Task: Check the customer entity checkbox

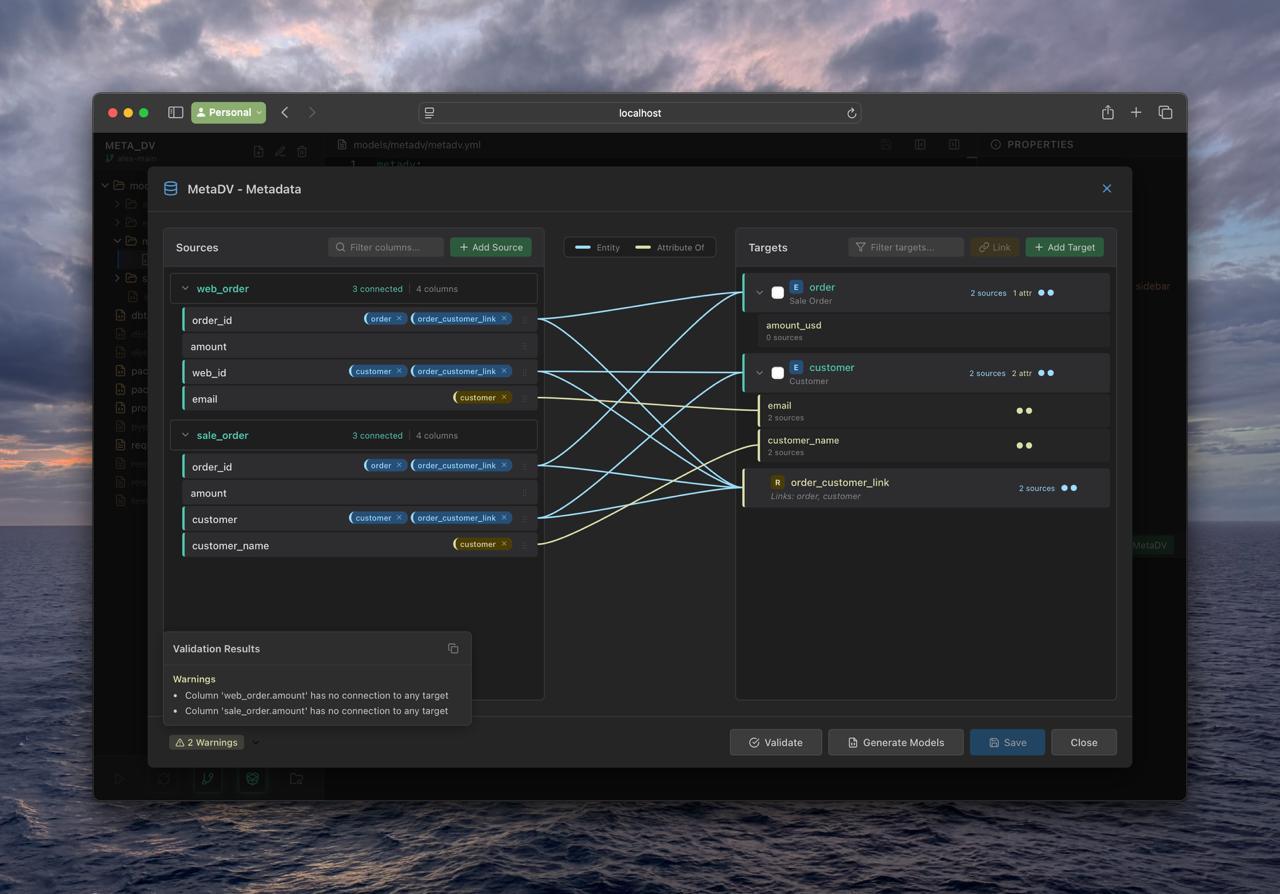Action: coord(777,373)
